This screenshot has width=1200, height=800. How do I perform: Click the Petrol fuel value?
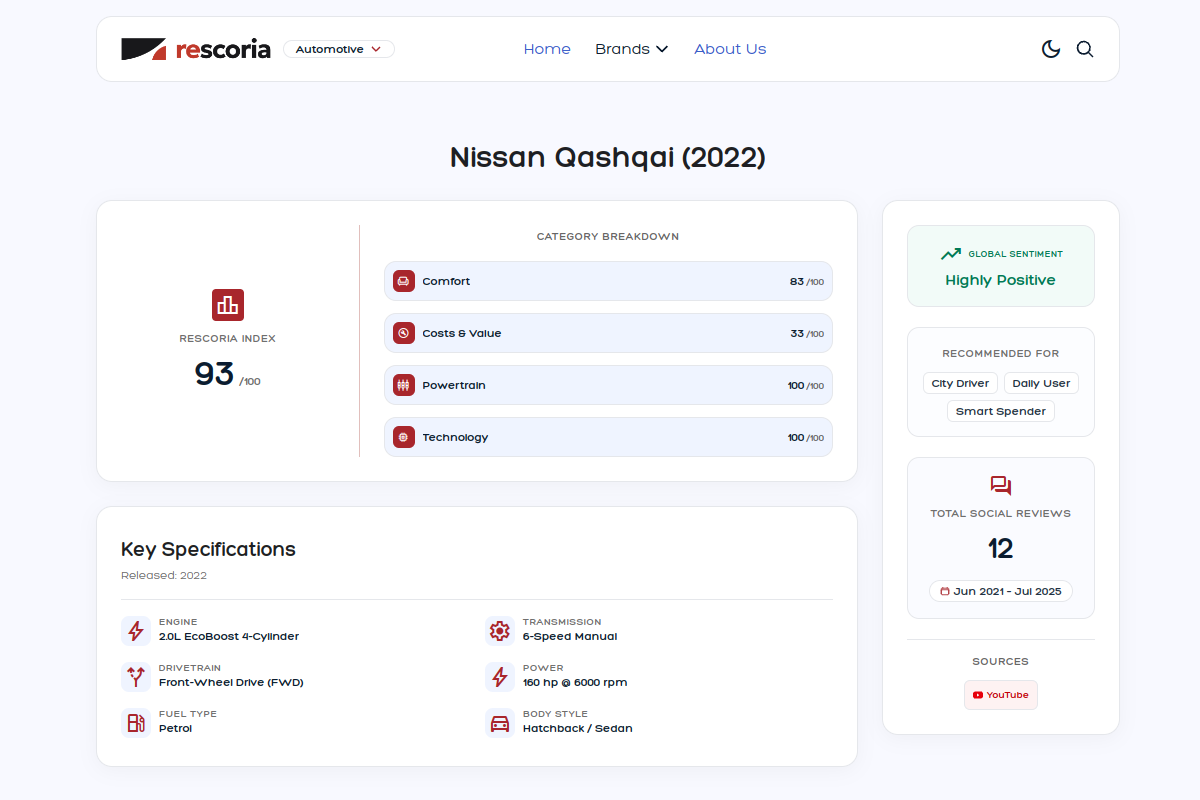tap(175, 729)
